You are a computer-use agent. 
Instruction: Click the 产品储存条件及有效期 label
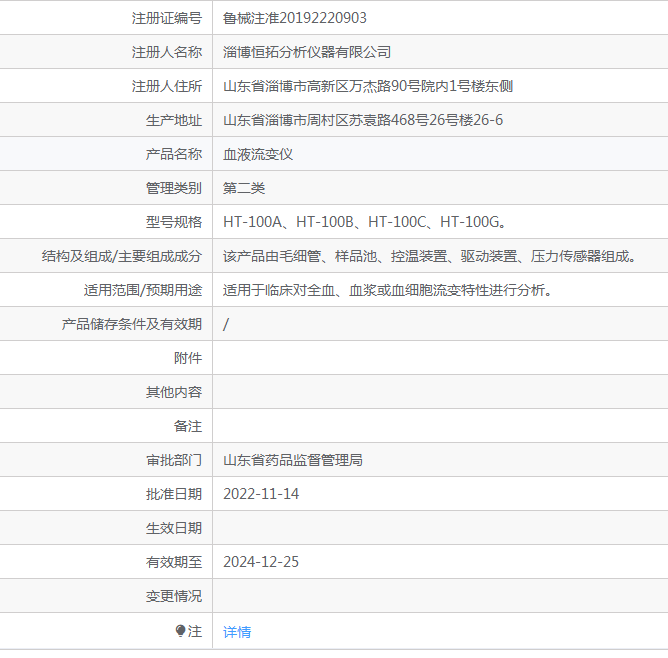coord(132,324)
